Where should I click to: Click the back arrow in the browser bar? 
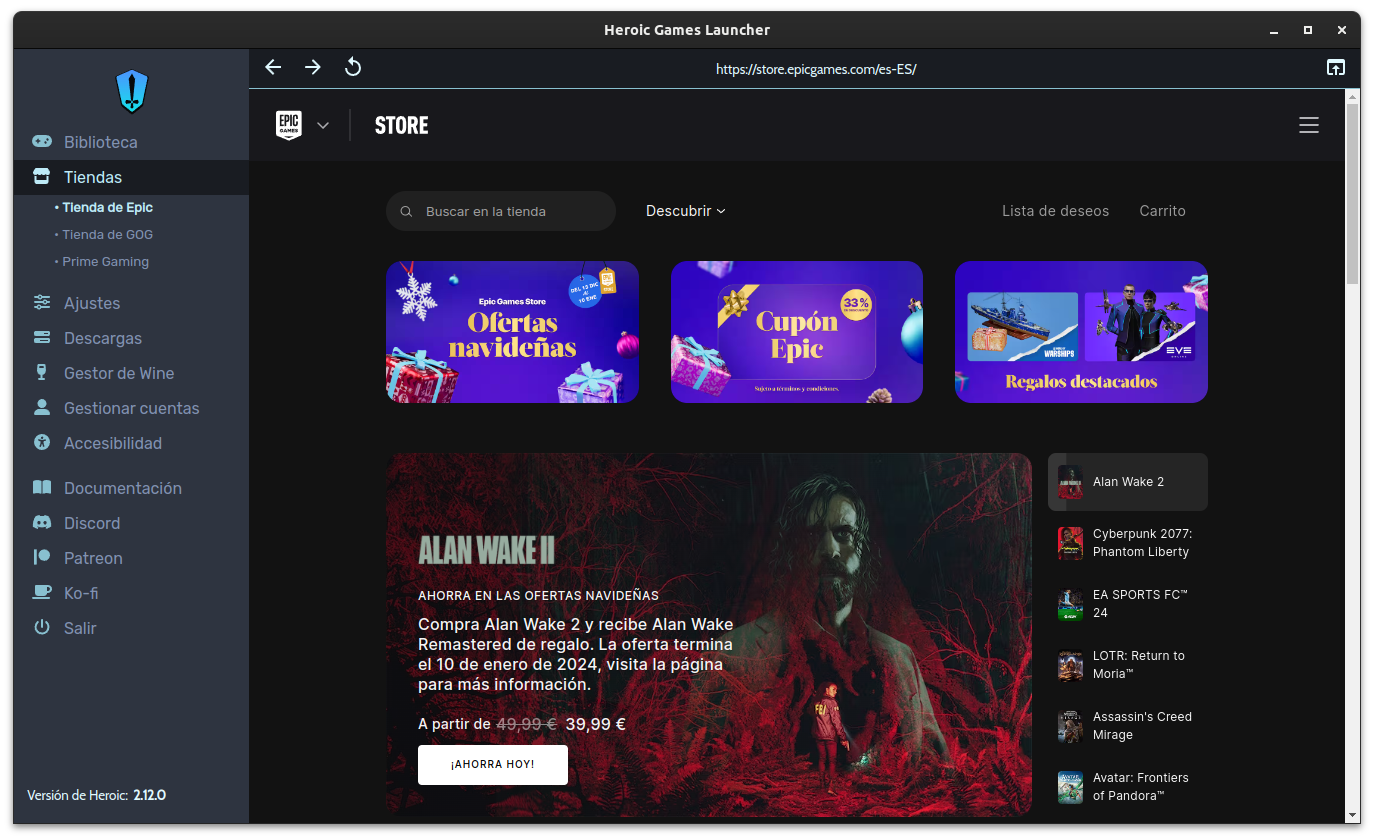273,67
